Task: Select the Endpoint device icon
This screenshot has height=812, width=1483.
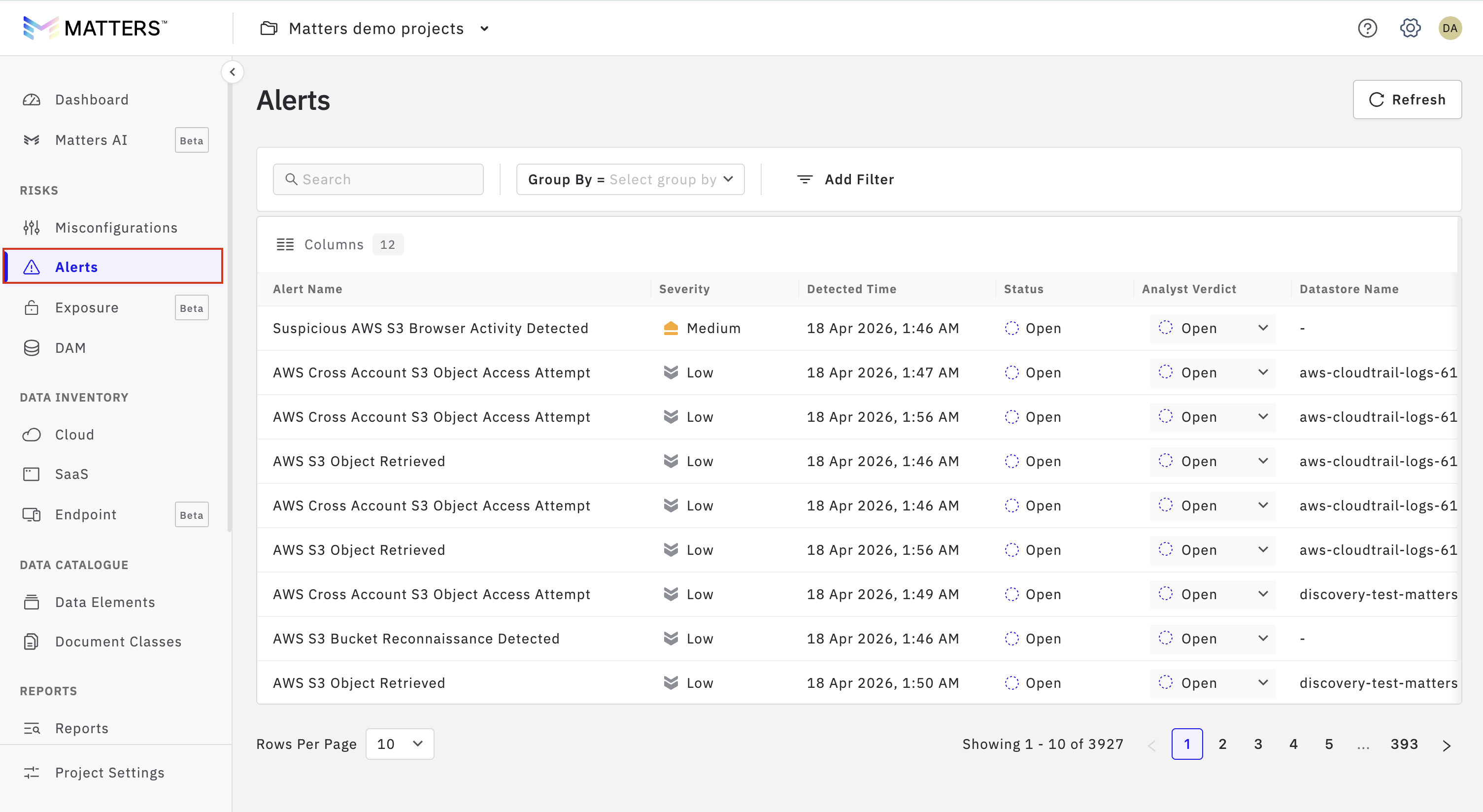Action: tap(32, 514)
